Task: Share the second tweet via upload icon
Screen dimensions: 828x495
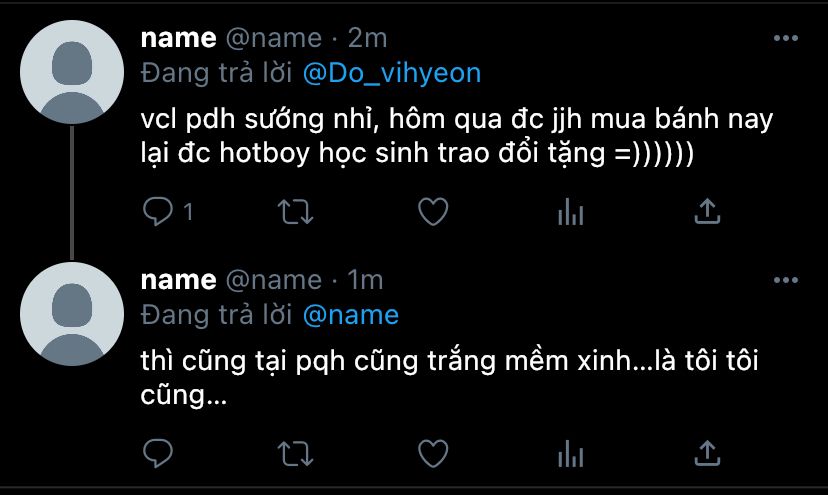Action: click(707, 453)
